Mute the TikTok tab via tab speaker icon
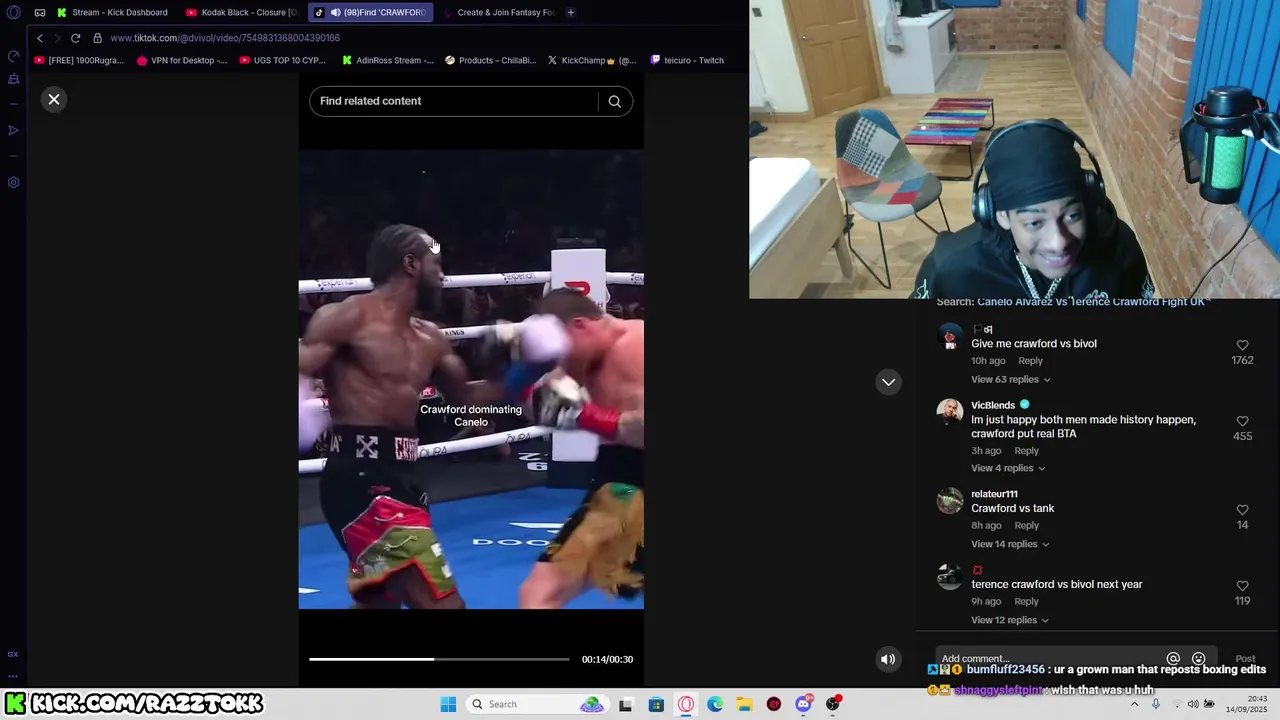Screen dimensions: 1280x720 click(335, 12)
